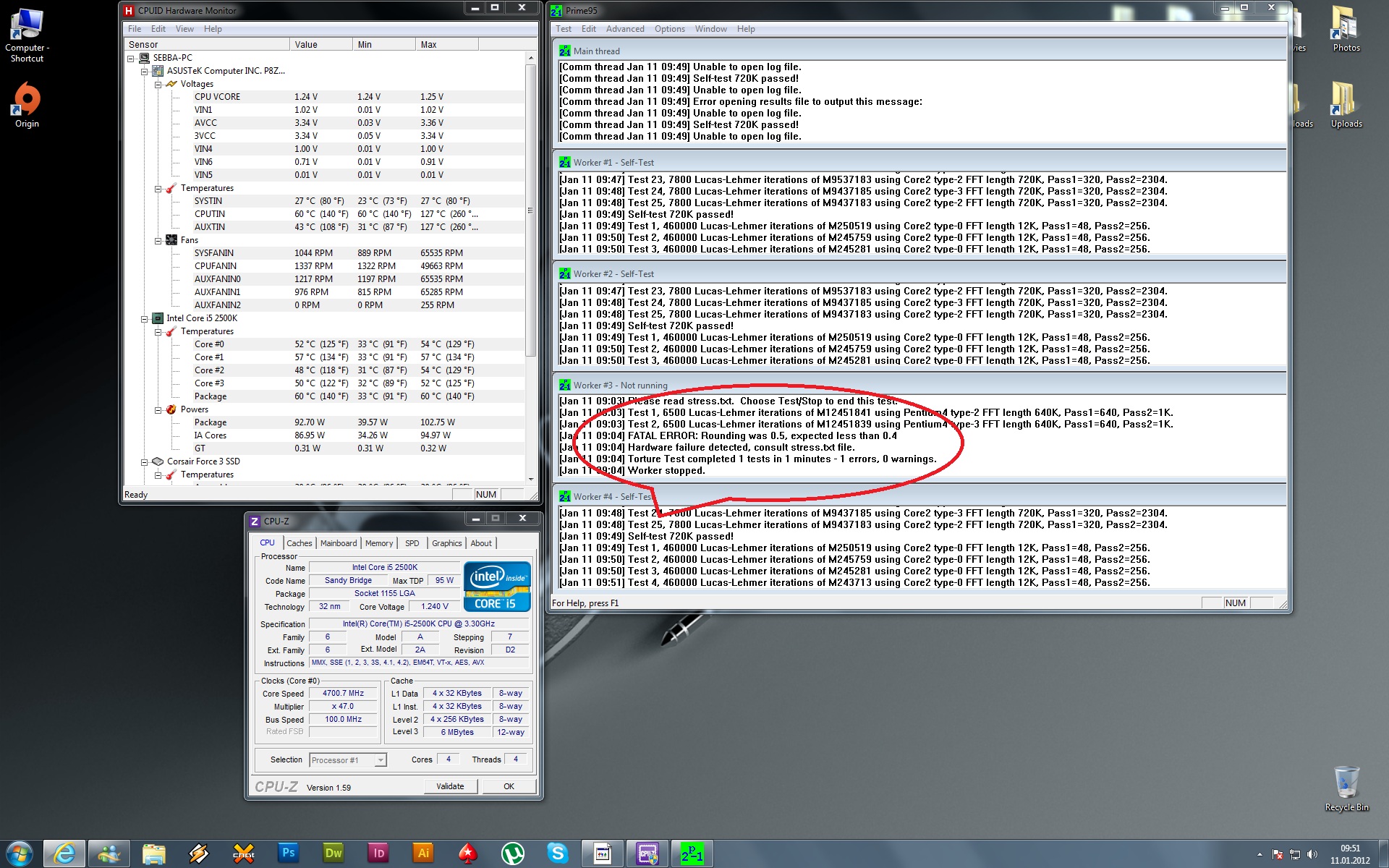Launch Internet Explorer from taskbar

tap(64, 854)
